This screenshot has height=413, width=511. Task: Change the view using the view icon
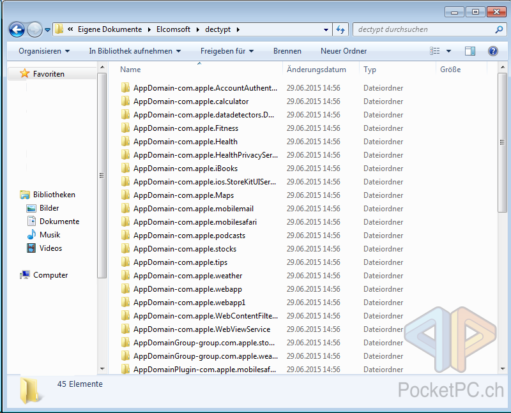(435, 51)
